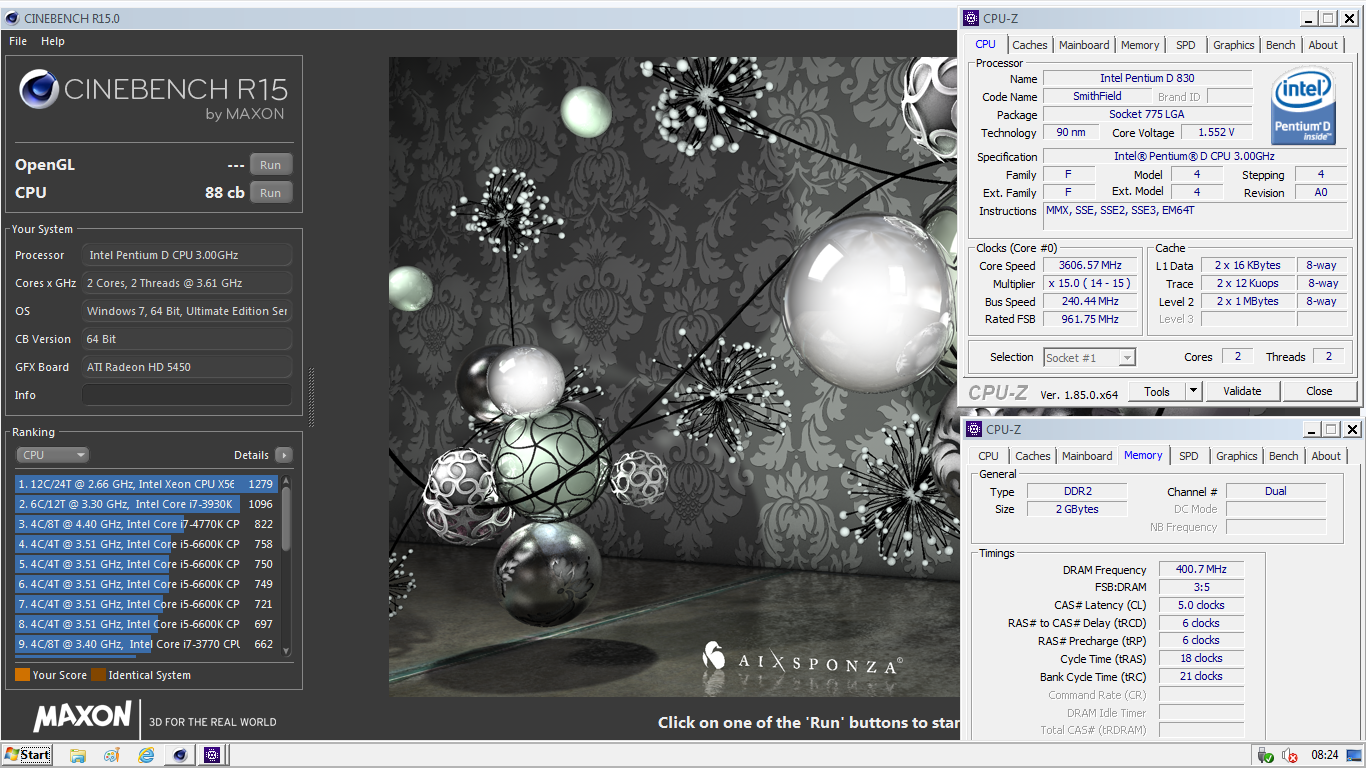The height and width of the screenshot is (768, 1366).
Task: Click the Cinebench title bar app icon
Action: [x=11, y=17]
